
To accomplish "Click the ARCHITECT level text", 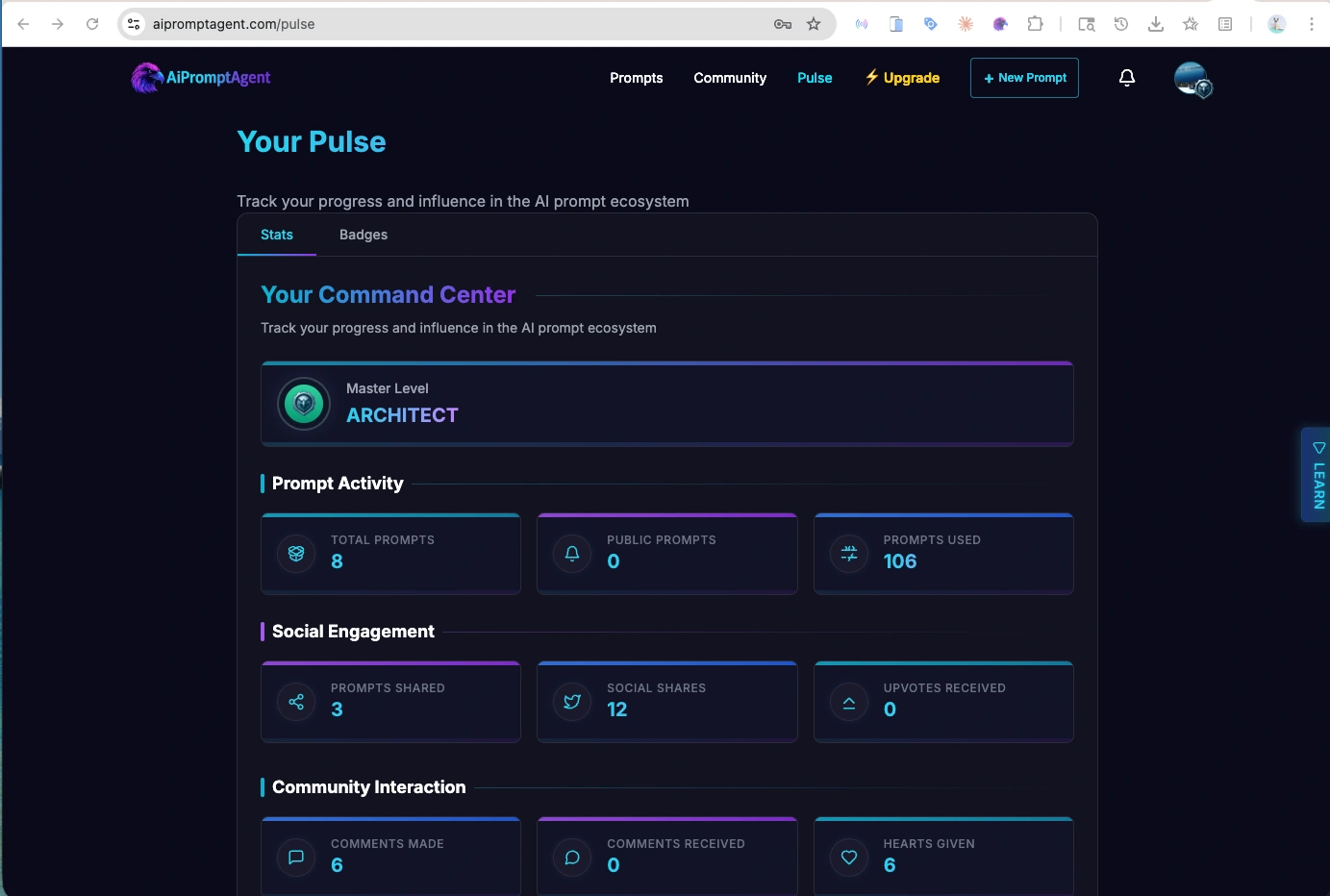I will point(402,415).
